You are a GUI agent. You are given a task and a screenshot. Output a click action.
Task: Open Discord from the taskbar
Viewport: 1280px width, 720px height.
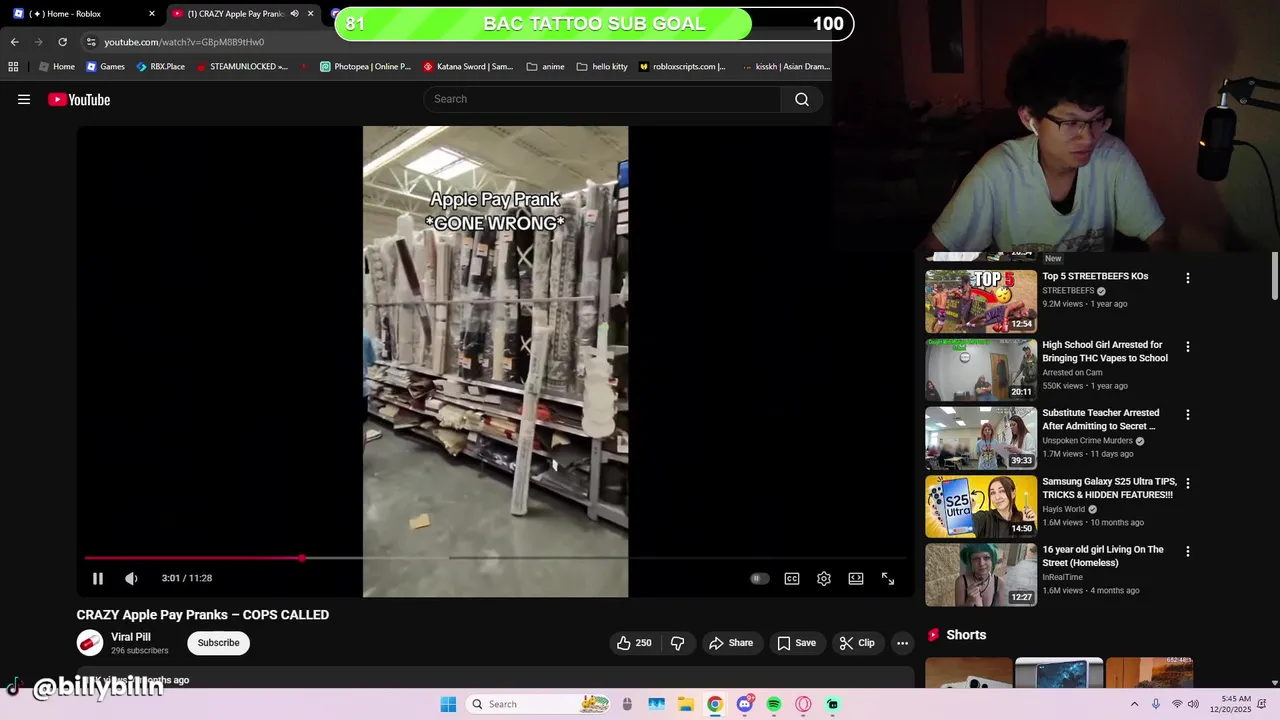click(x=745, y=704)
